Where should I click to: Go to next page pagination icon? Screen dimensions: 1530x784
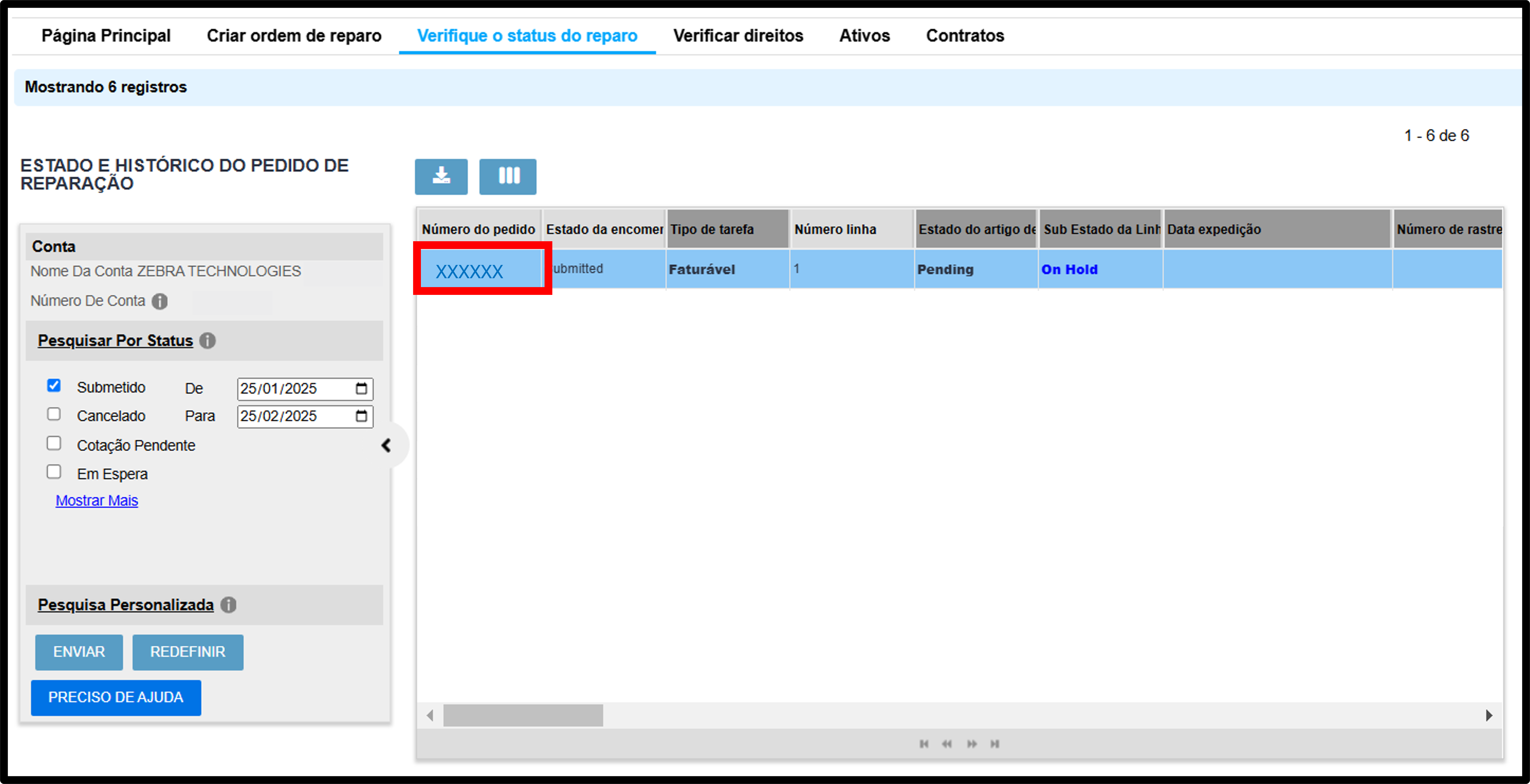pyautogui.click(x=972, y=744)
